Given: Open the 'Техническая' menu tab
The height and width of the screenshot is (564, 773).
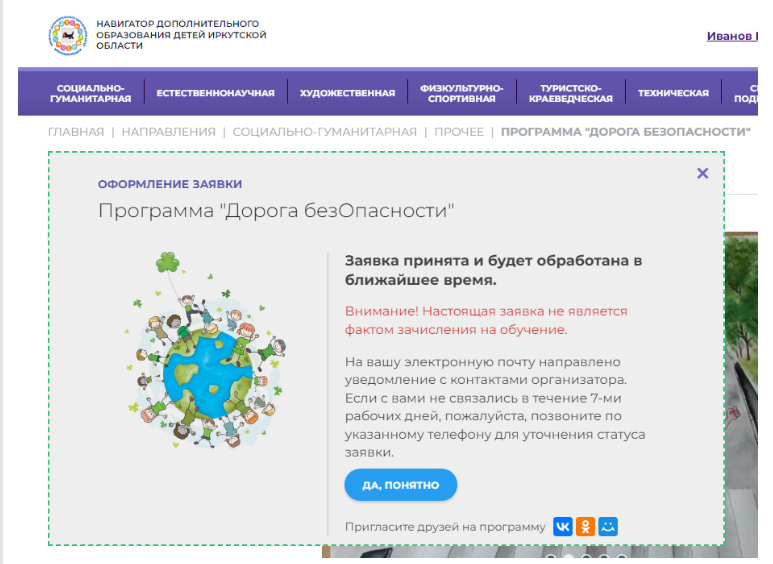Looking at the screenshot, I should [673, 93].
